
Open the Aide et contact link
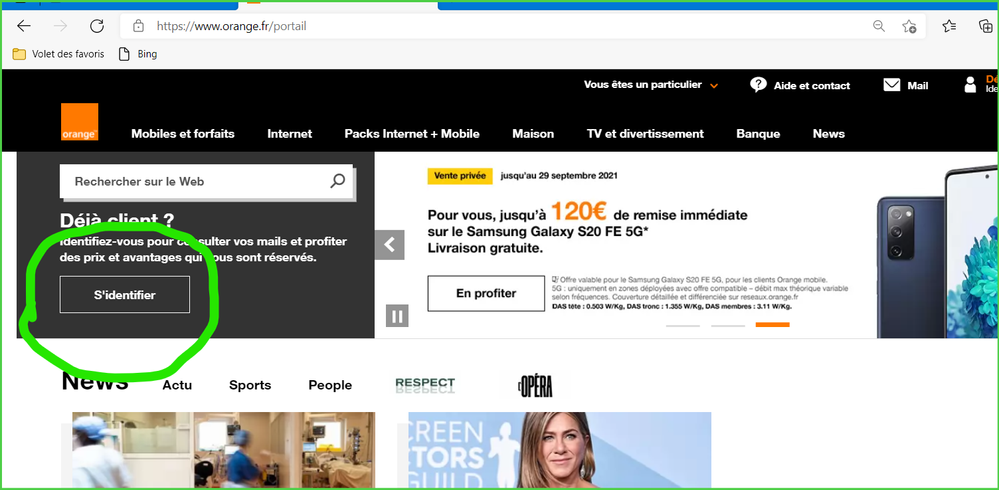pos(812,85)
